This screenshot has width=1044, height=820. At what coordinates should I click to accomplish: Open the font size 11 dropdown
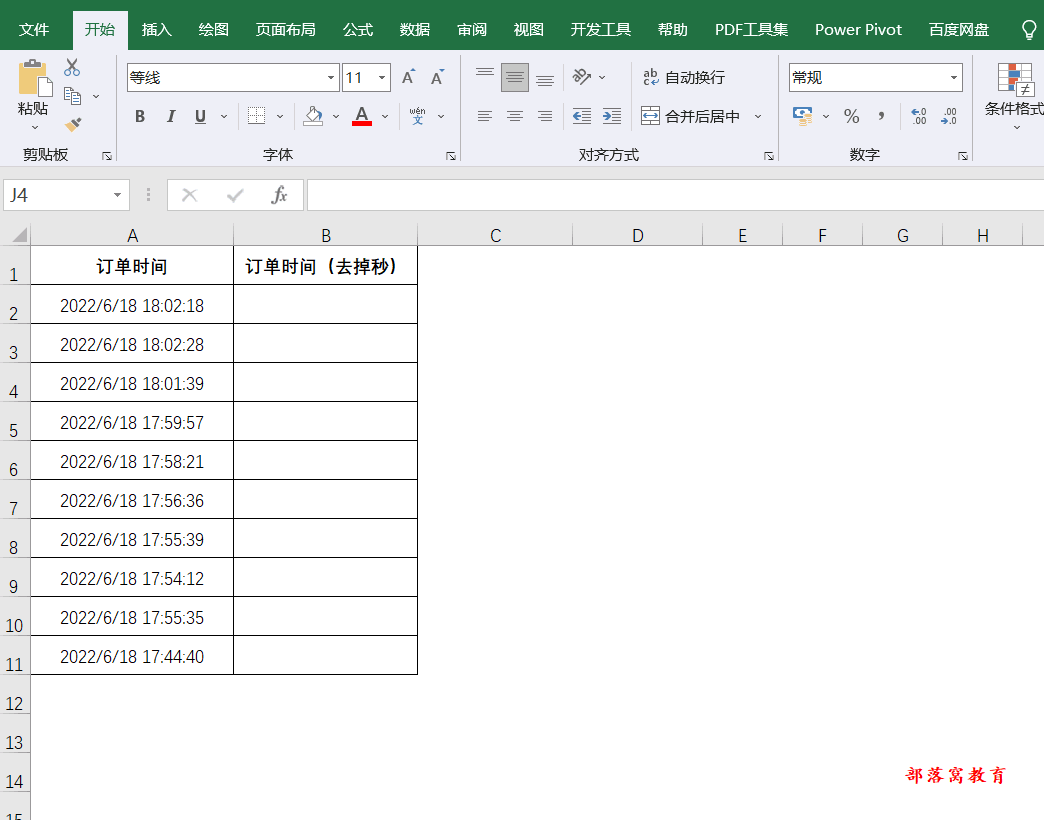tap(382, 77)
